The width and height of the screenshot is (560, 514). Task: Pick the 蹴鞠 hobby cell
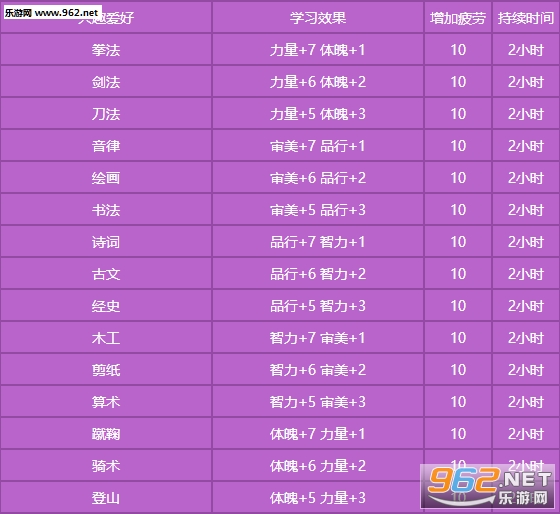coord(106,433)
